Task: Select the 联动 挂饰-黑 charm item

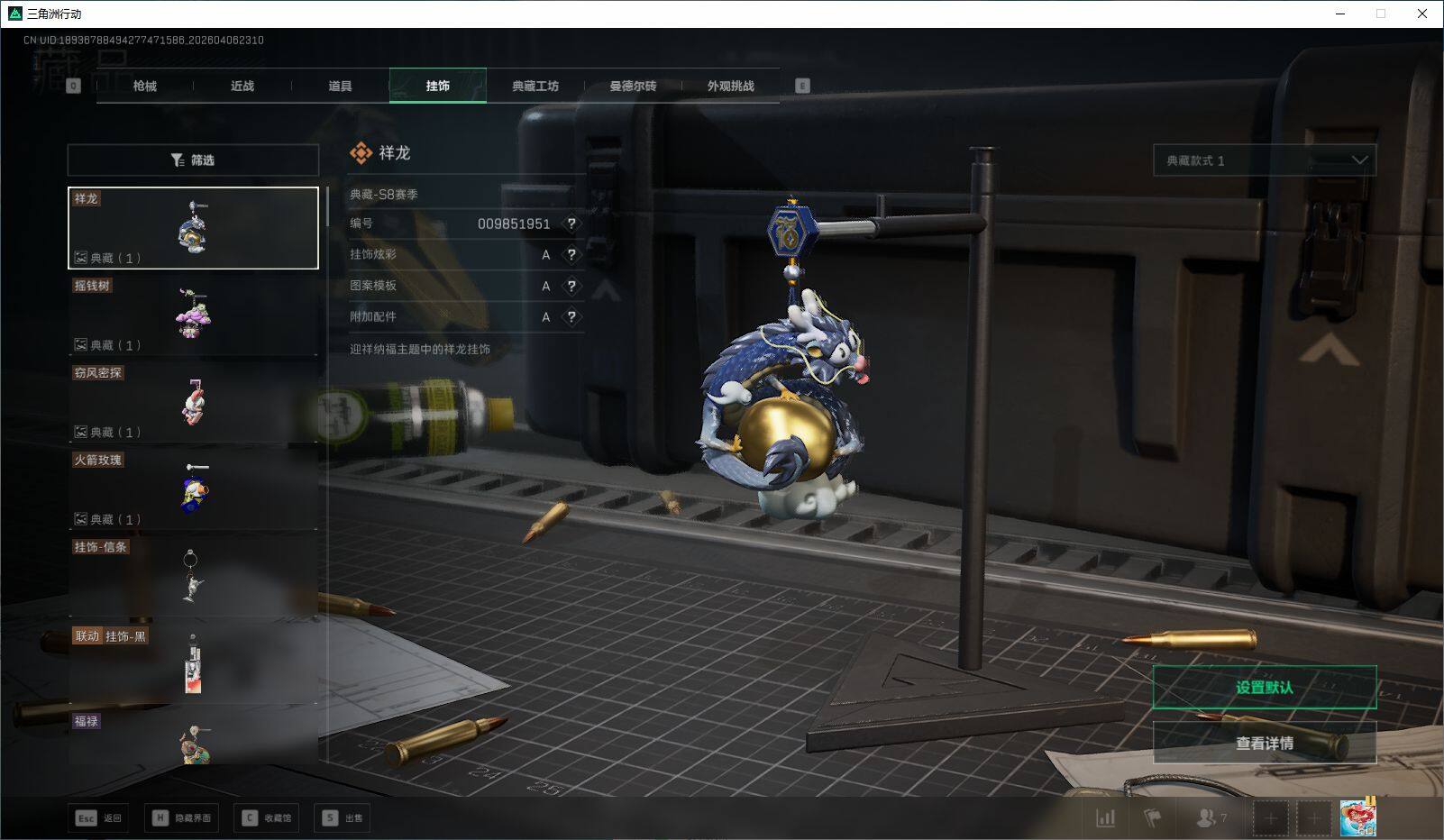Action: [x=193, y=664]
